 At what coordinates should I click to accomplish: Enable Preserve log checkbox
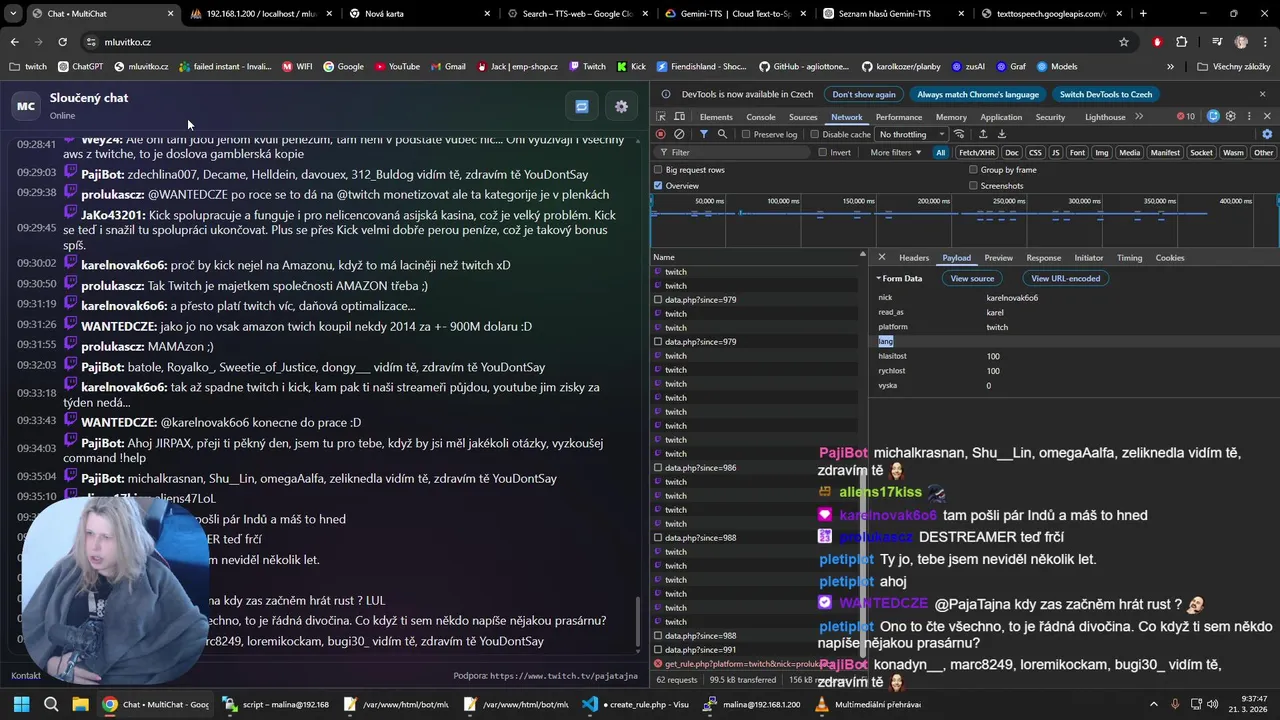tap(746, 134)
